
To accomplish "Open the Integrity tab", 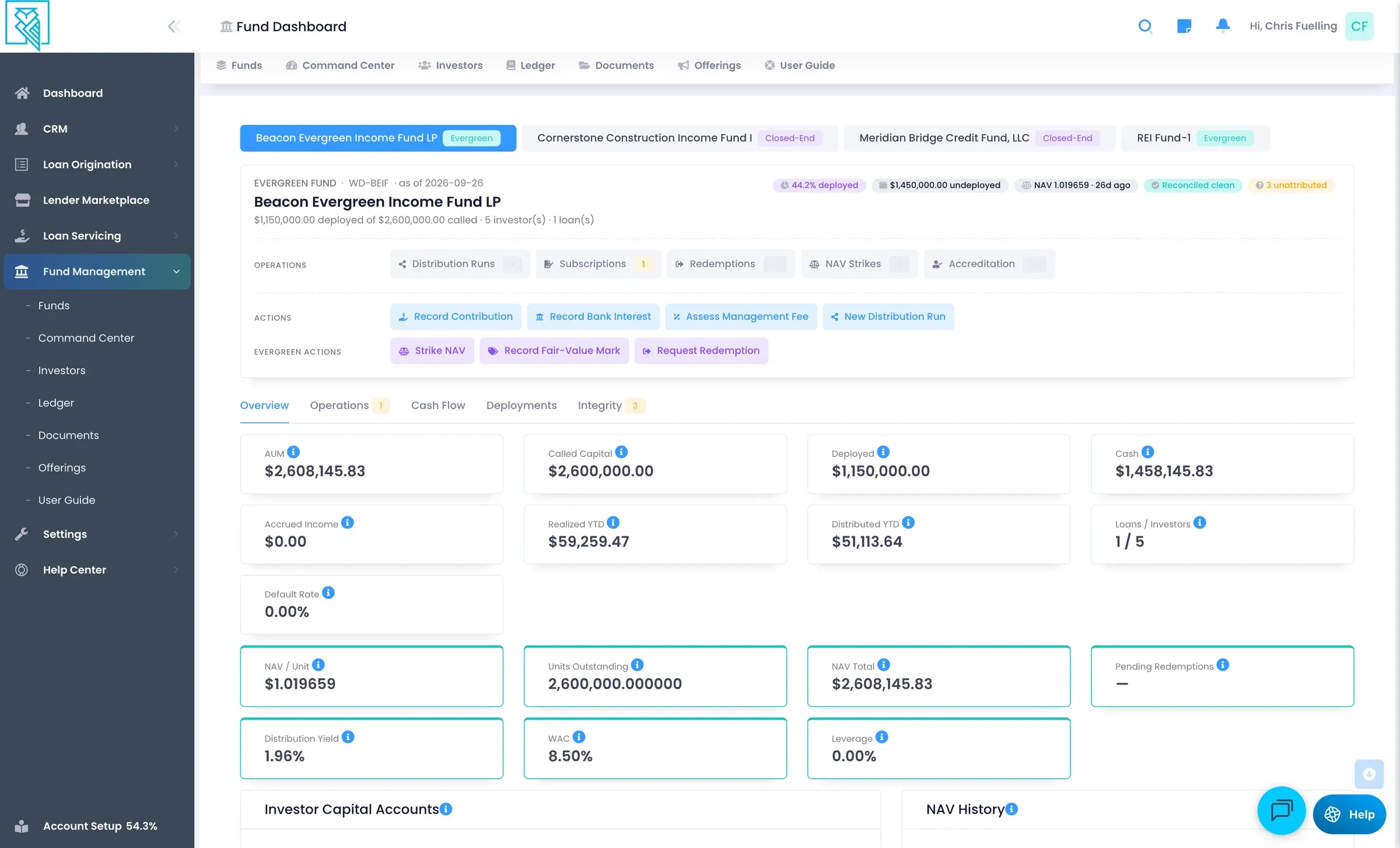I will click(x=611, y=406).
